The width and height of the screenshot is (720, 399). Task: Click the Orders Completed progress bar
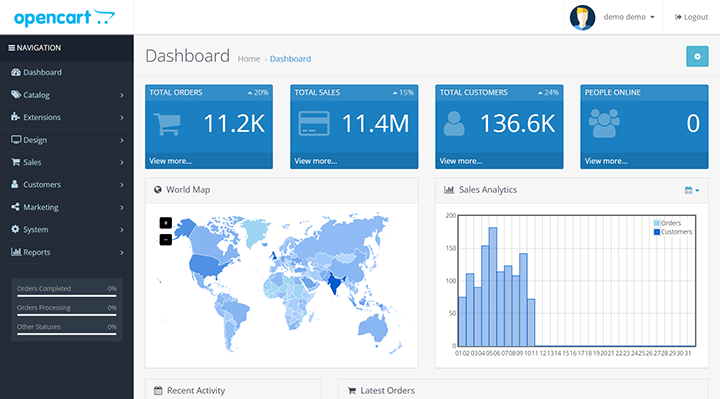pyautogui.click(x=67, y=296)
